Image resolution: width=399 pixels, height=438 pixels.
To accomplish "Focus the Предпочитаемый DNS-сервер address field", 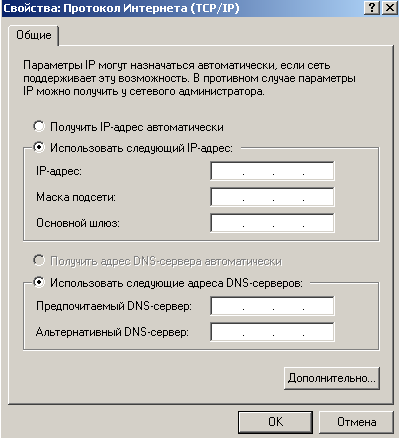I will point(272,306).
